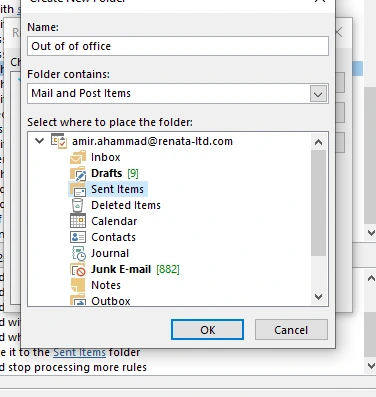Click the Inbox folder icon
The height and width of the screenshot is (397, 376).
pos(78,157)
